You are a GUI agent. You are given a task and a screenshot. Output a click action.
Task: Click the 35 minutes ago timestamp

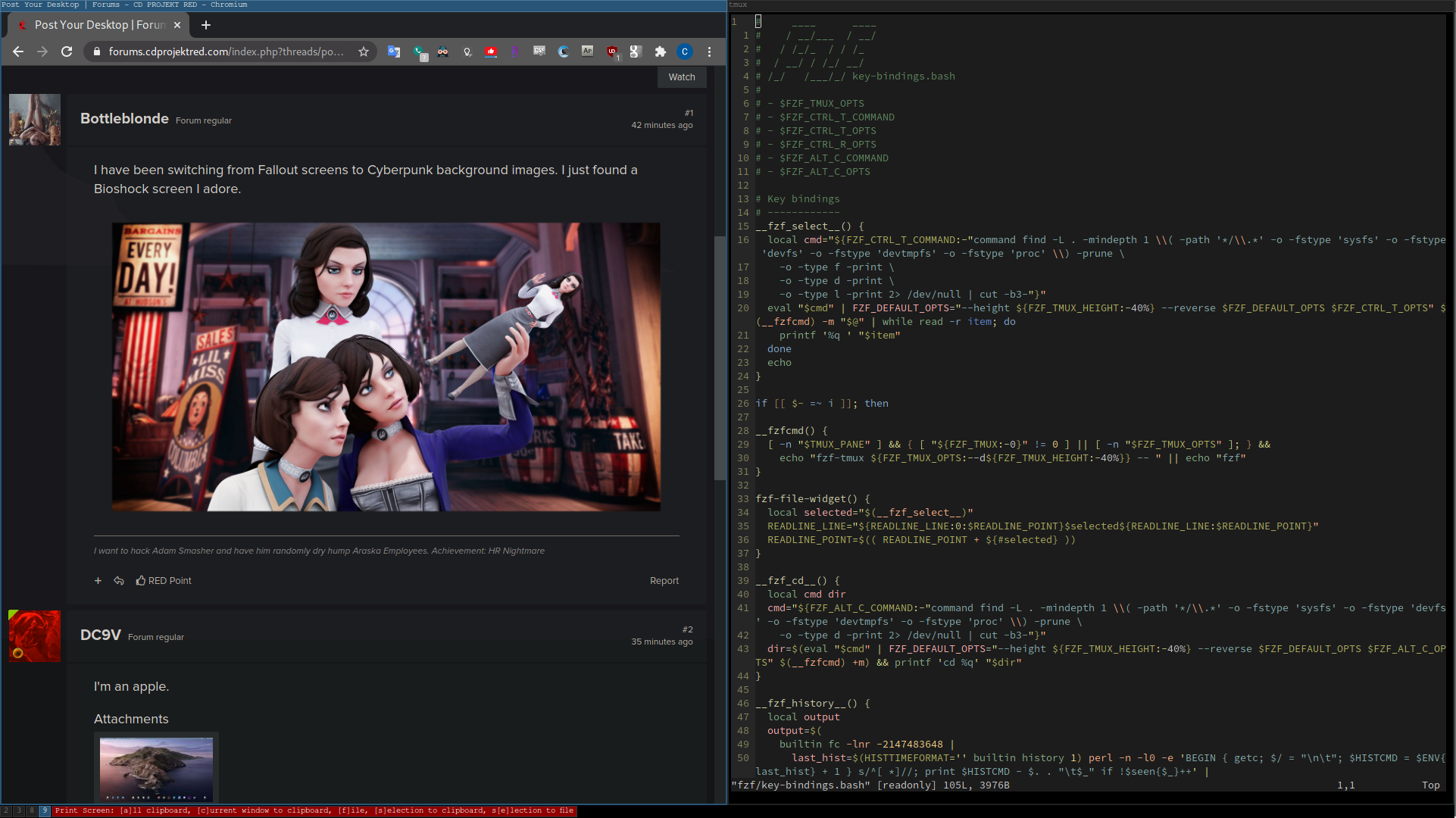pos(662,642)
